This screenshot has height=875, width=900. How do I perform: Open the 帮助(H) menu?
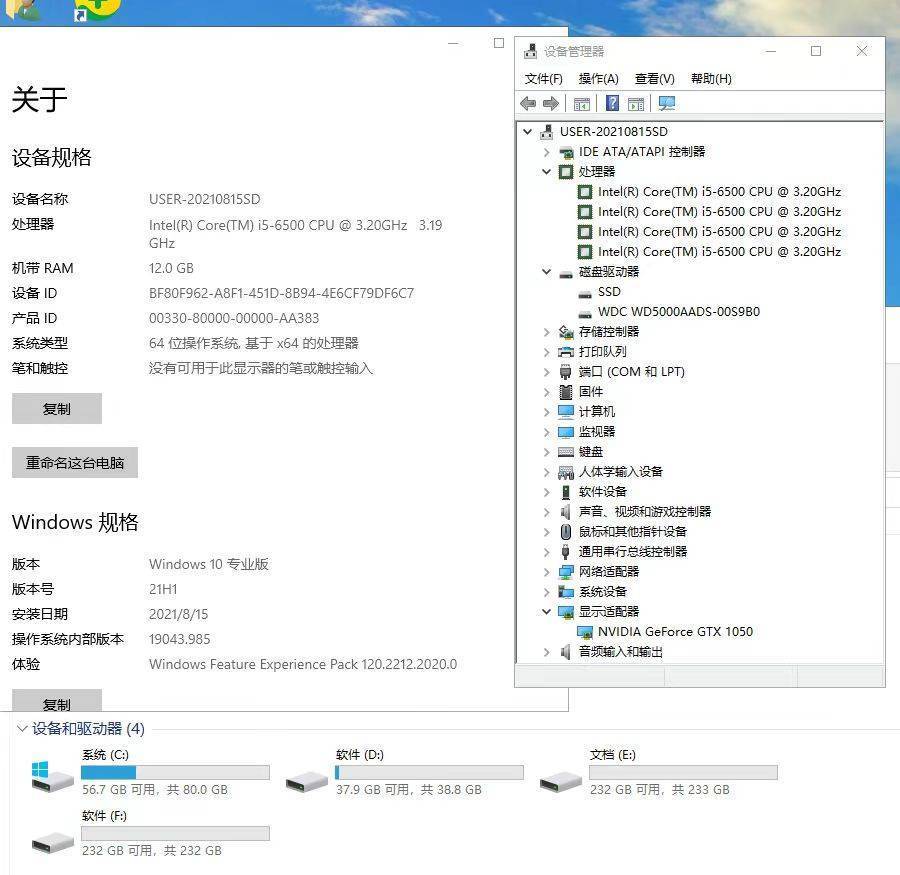(x=711, y=79)
